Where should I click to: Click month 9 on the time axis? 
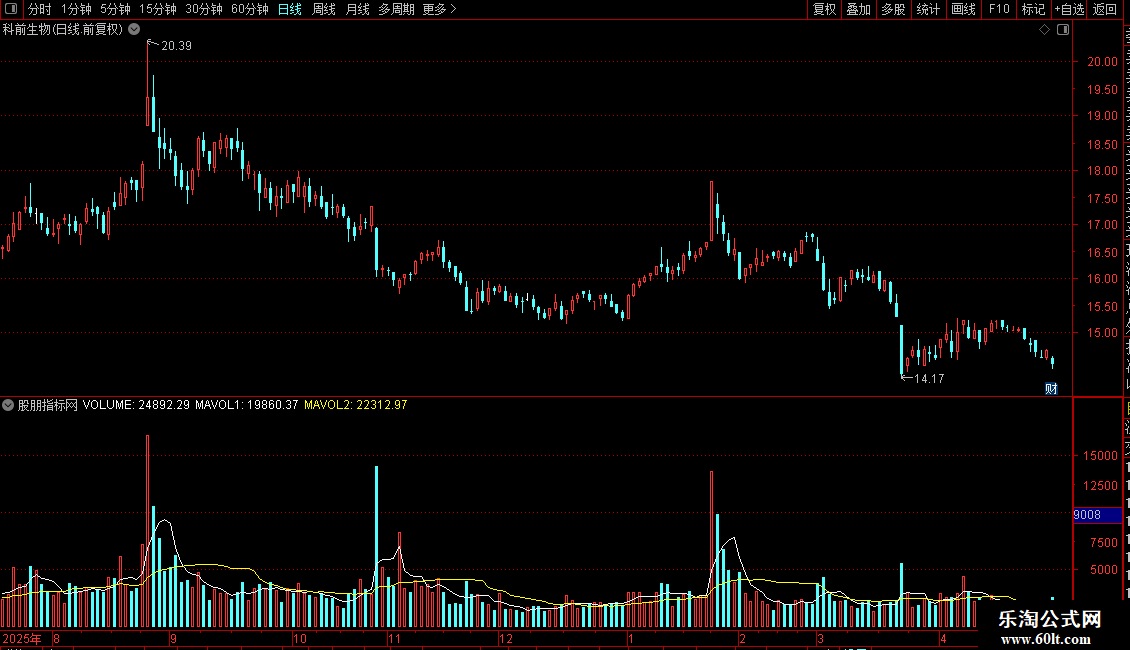[173, 638]
